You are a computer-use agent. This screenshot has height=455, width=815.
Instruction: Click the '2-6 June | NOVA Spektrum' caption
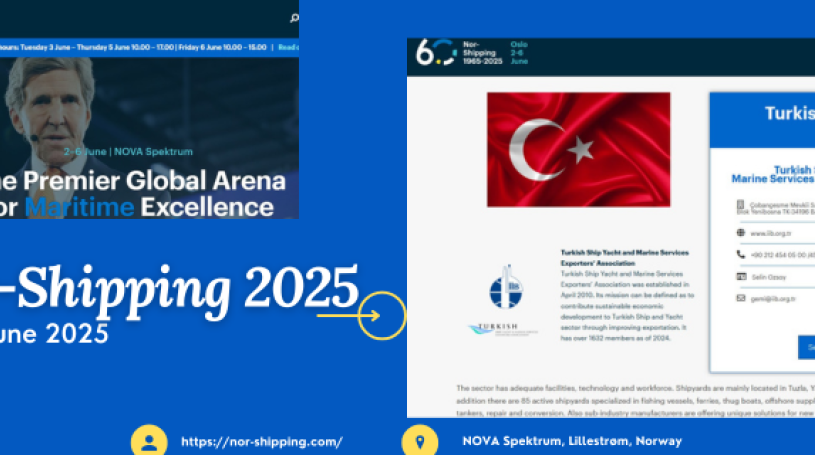[x=128, y=152]
